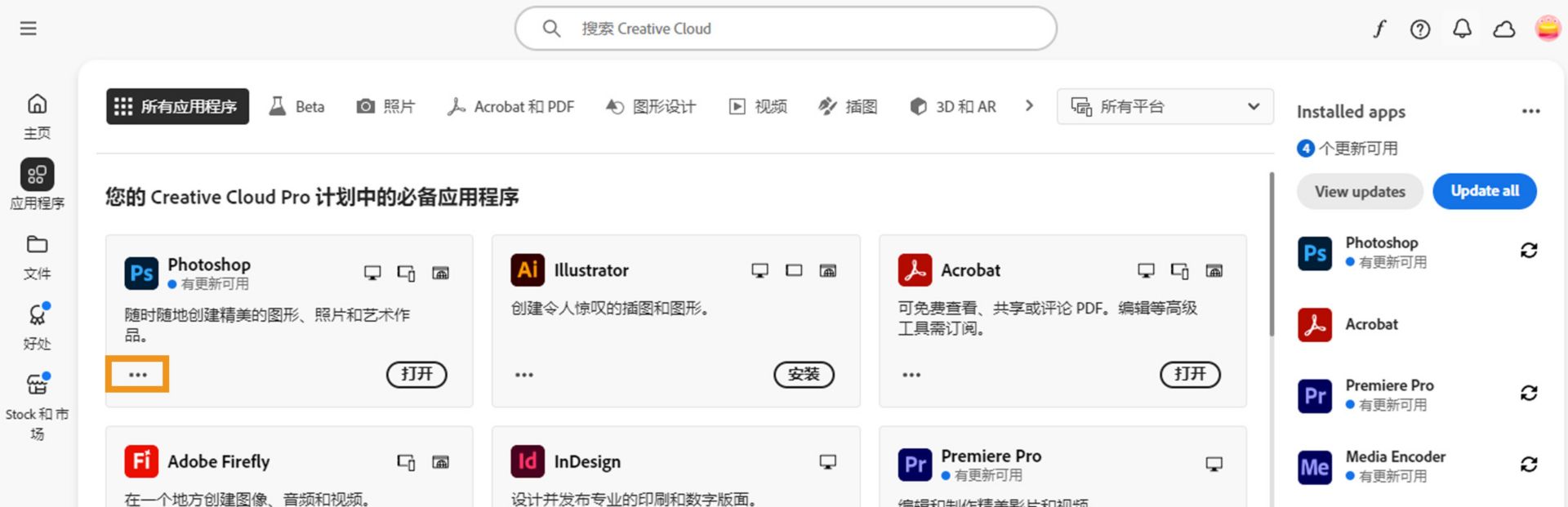Expand the 所有平台 platform dropdown
The image size is (1568, 507).
[1165, 106]
